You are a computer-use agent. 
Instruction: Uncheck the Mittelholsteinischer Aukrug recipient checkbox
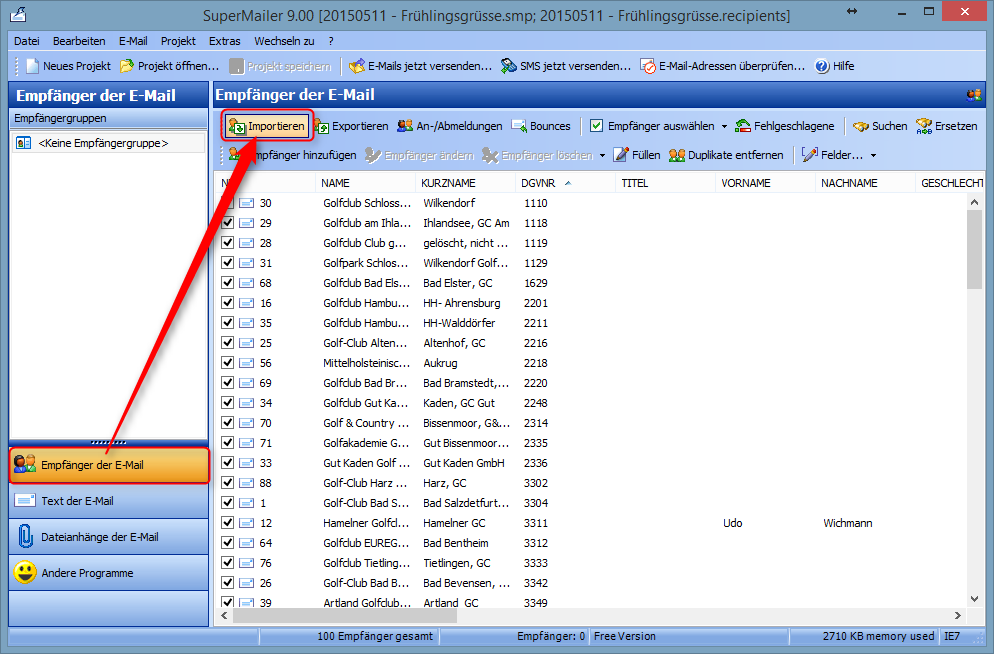[228, 363]
